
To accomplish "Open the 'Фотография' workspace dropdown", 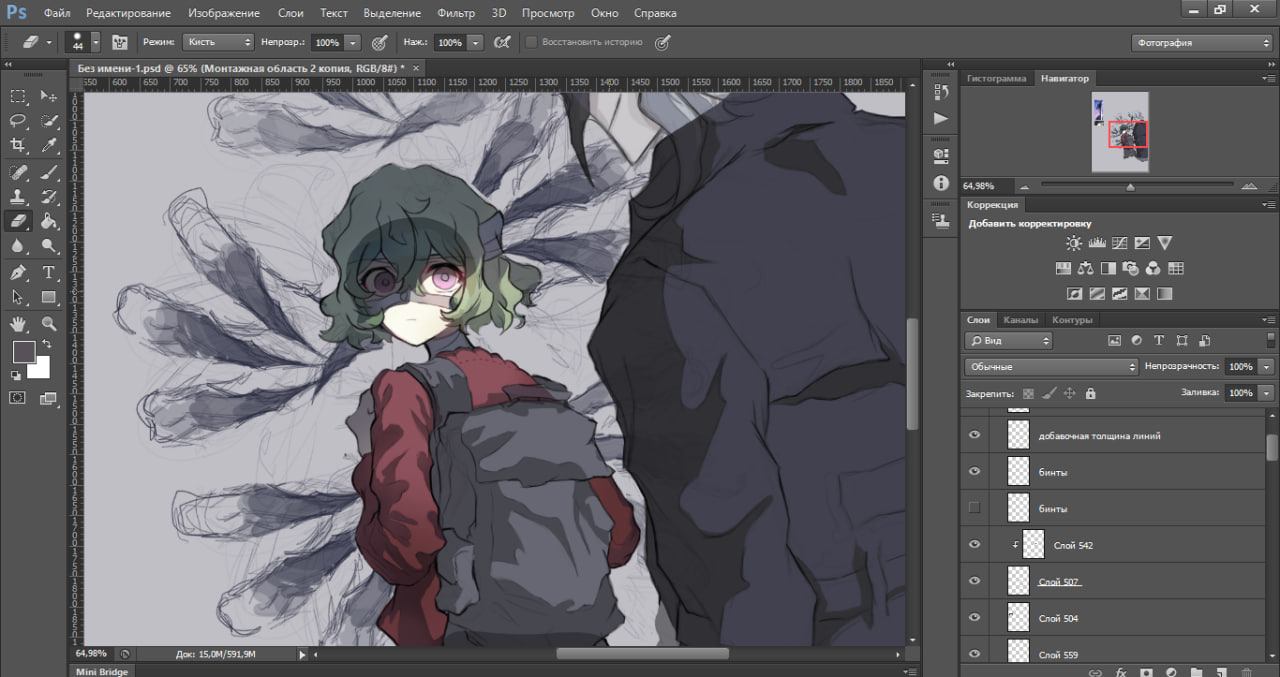I will (x=1201, y=43).
